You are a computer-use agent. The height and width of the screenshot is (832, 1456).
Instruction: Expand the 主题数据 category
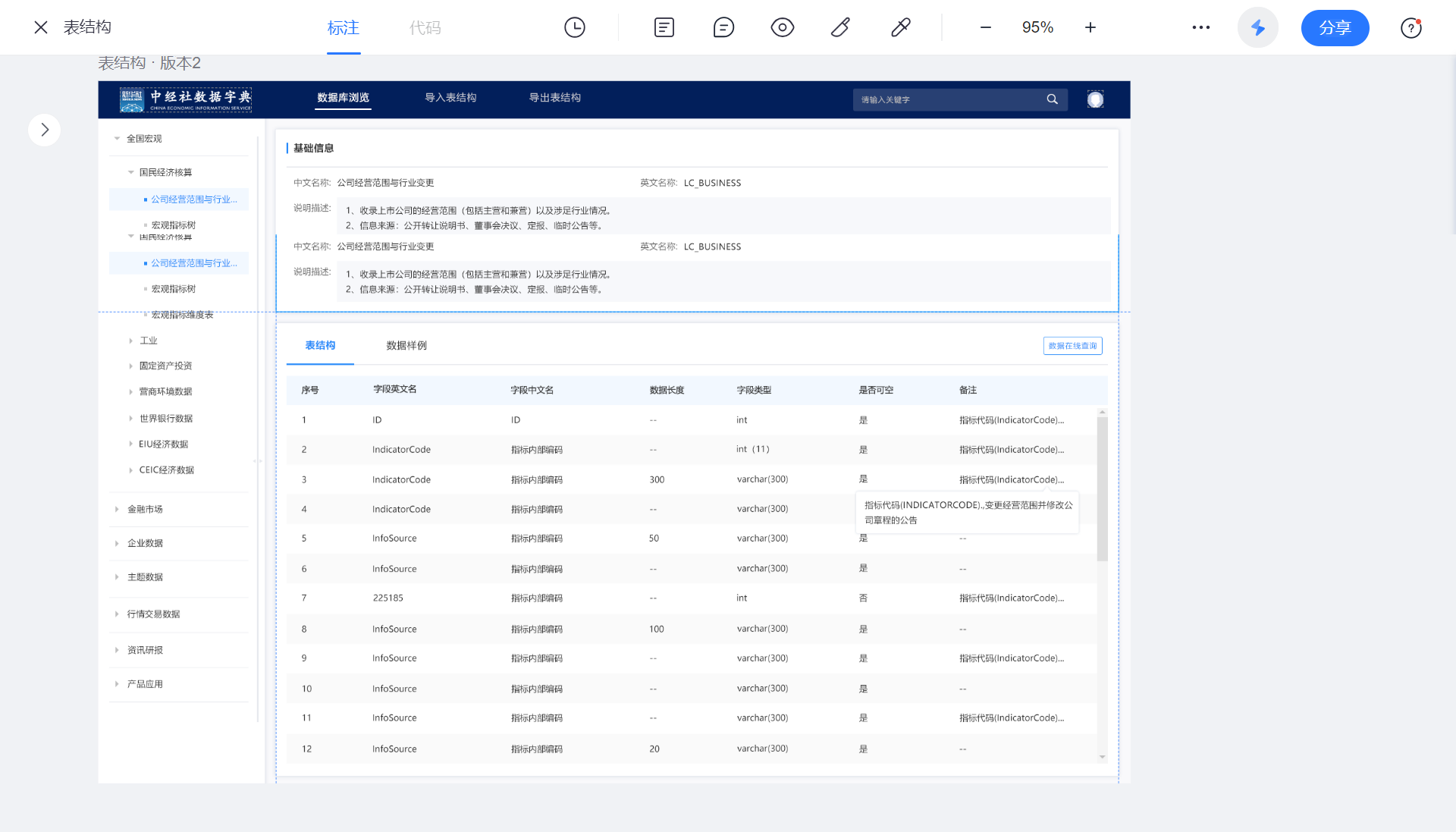point(117,577)
